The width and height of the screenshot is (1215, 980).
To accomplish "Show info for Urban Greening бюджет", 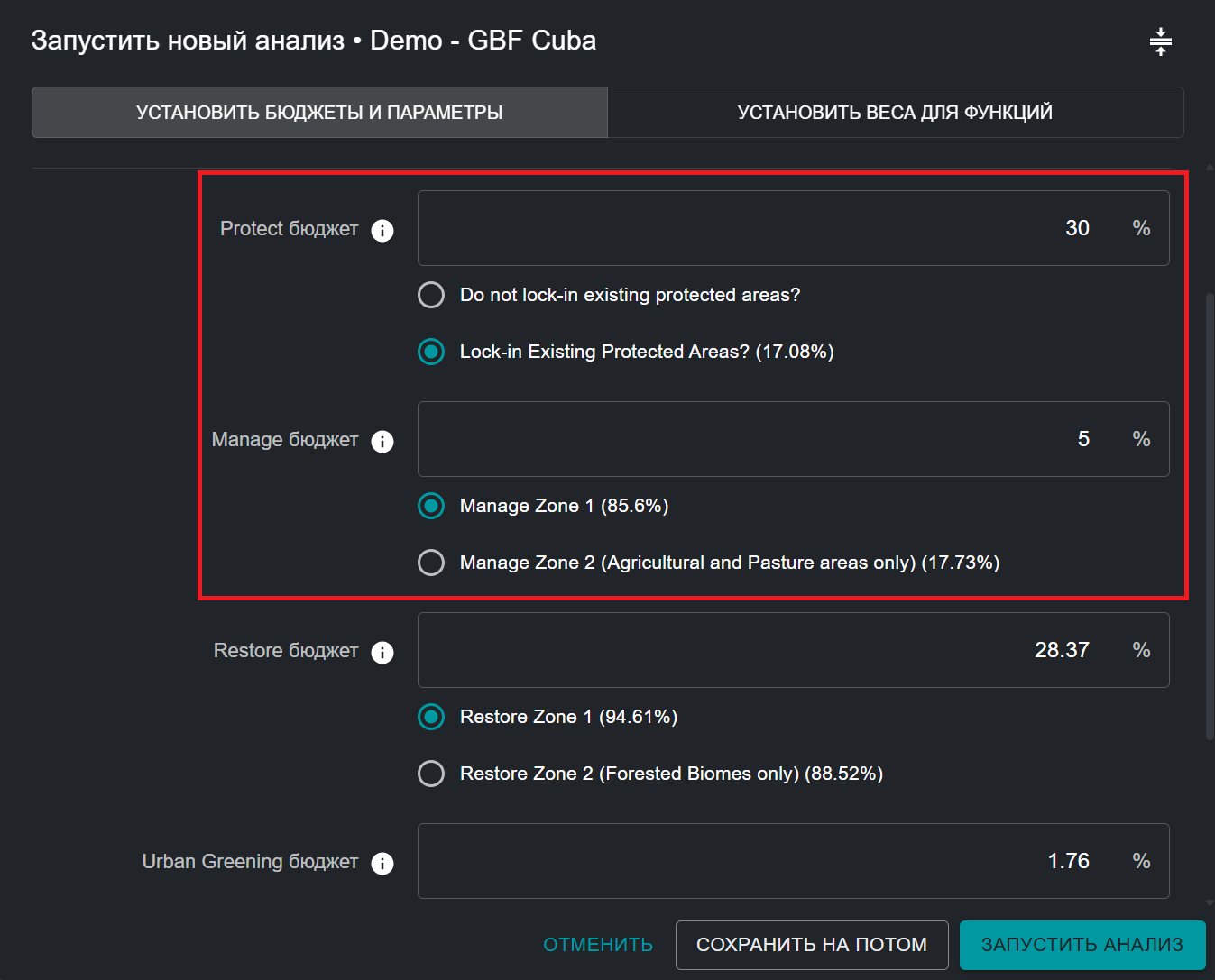I will 382,863.
